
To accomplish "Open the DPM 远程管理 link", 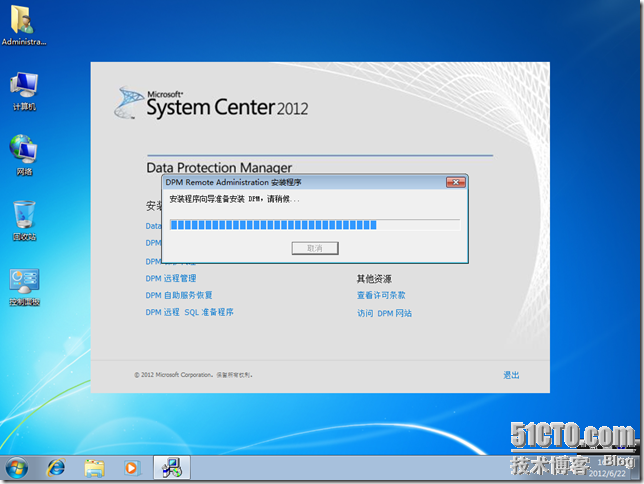I will [x=171, y=279].
